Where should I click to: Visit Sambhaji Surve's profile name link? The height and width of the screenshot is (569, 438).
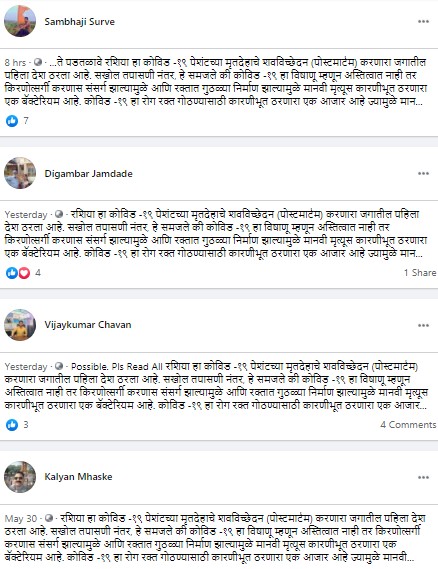[x=79, y=22]
